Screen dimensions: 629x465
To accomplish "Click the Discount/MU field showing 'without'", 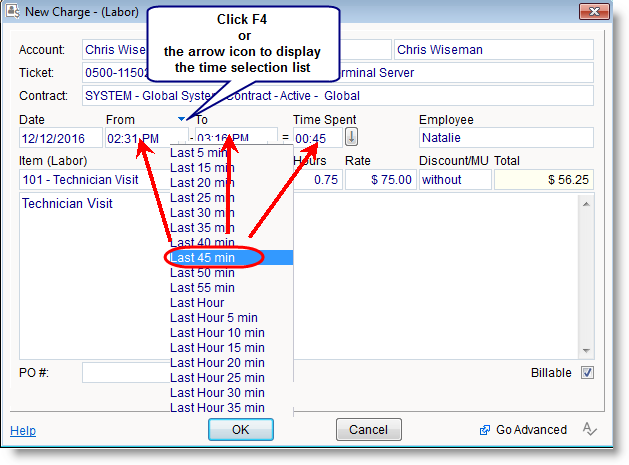I will tap(454, 180).
